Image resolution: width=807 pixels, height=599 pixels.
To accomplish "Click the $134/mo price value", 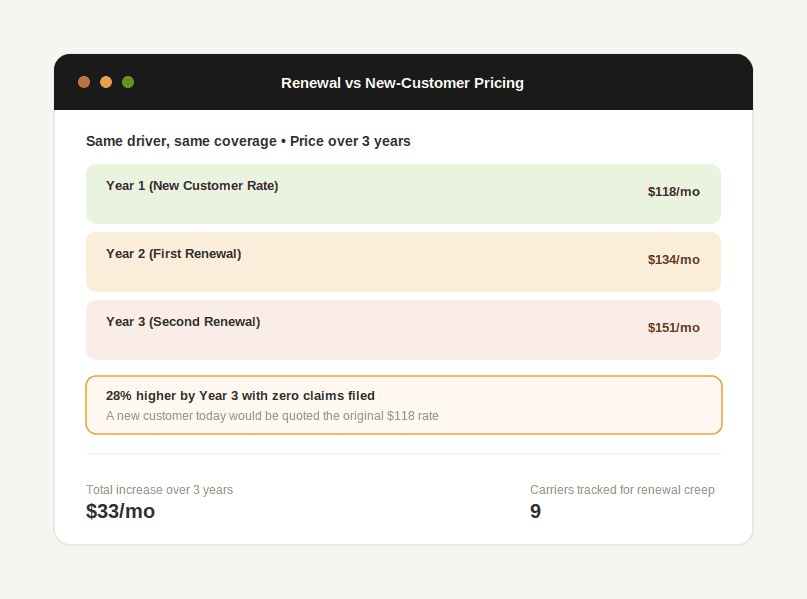I will pos(673,260).
